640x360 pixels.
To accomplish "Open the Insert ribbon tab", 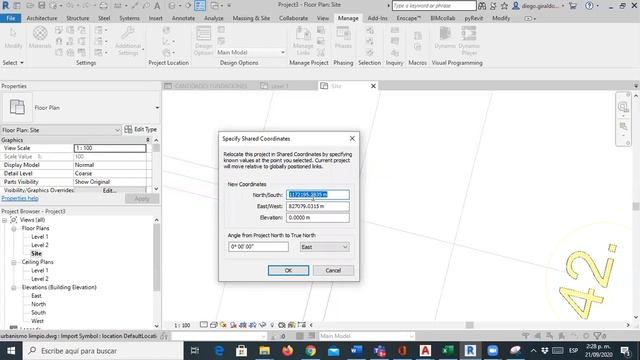I will (156, 18).
